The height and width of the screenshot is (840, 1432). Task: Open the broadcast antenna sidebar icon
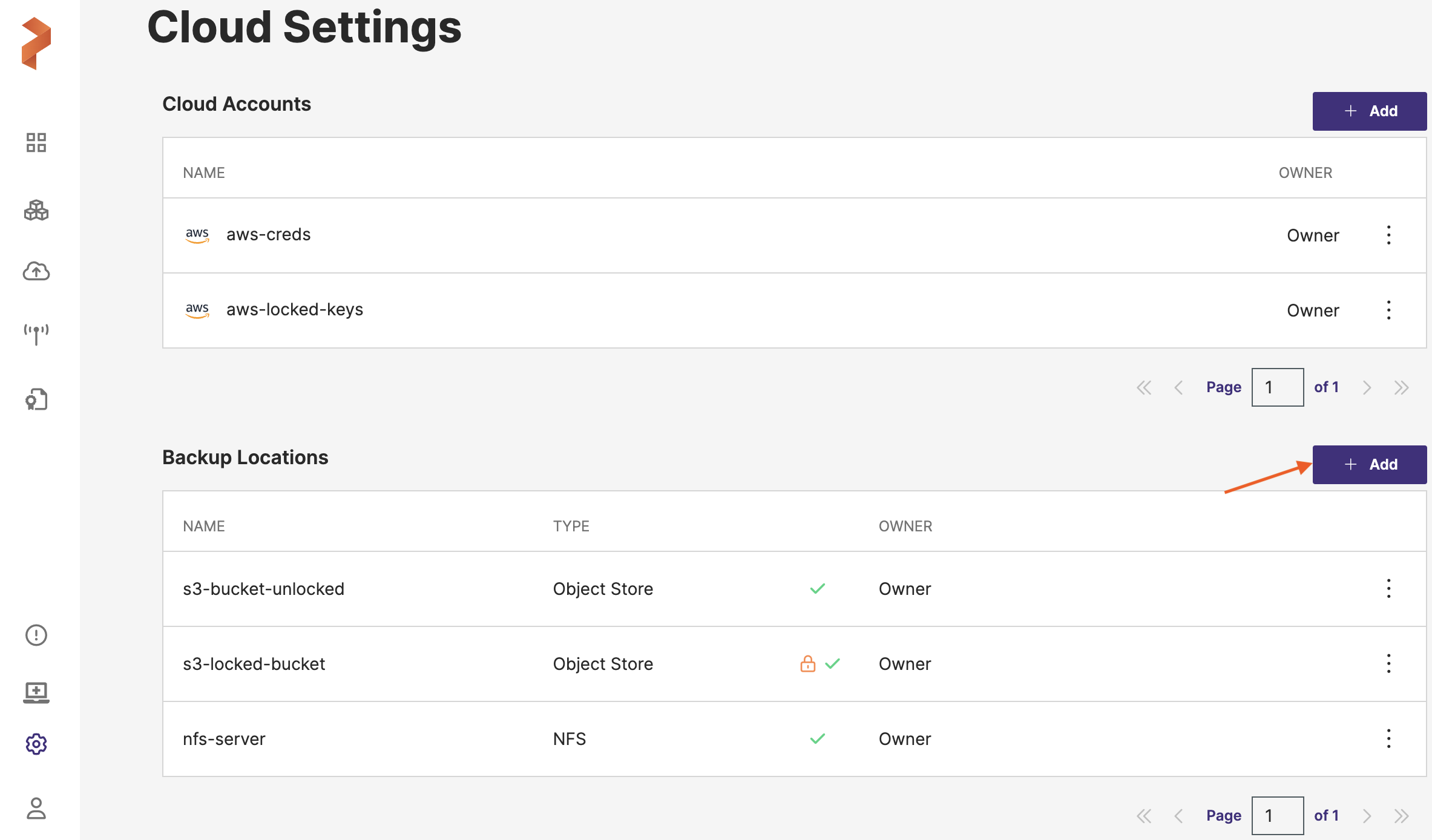tap(36, 333)
